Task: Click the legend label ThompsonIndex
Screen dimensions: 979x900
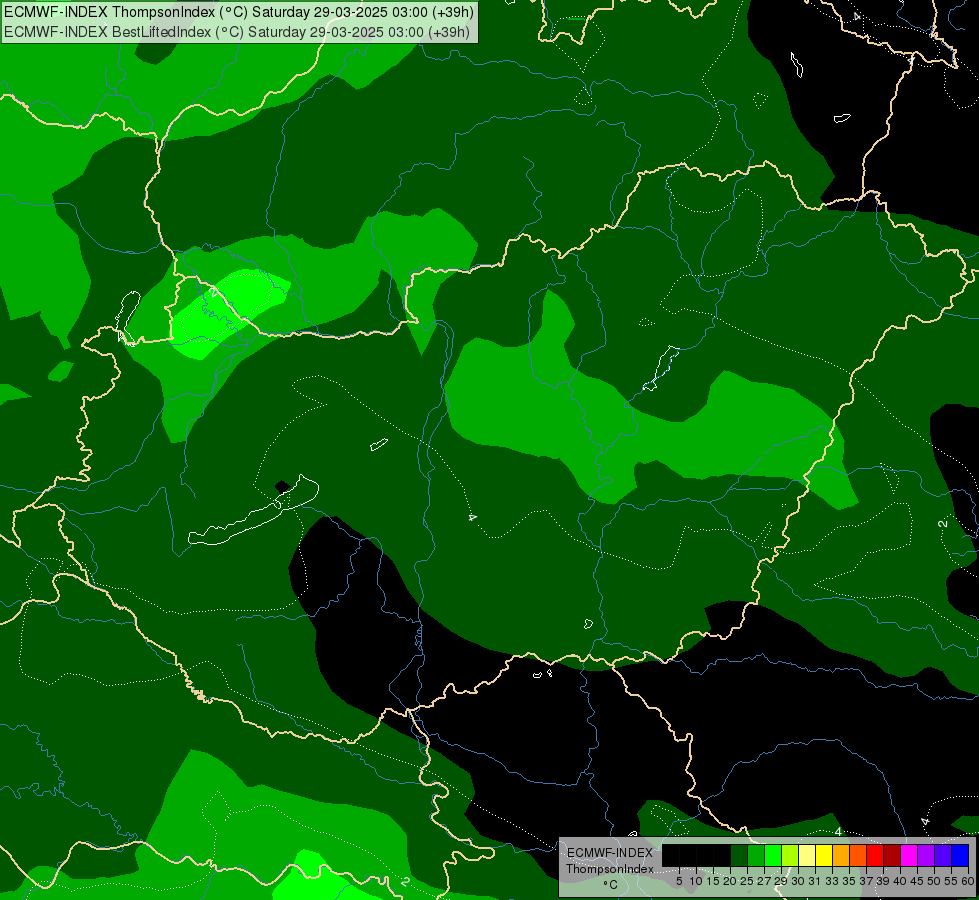Action: pos(610,869)
